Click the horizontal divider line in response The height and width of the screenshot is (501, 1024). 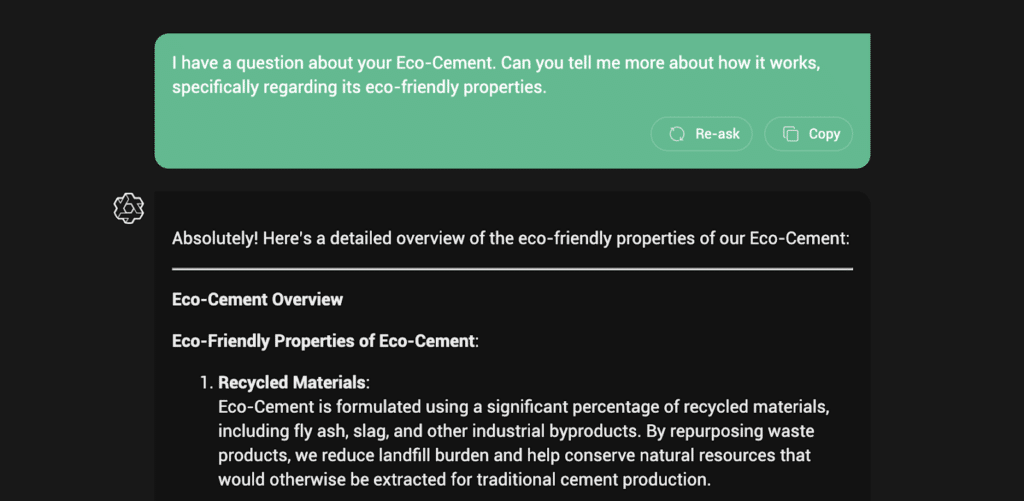(x=512, y=269)
